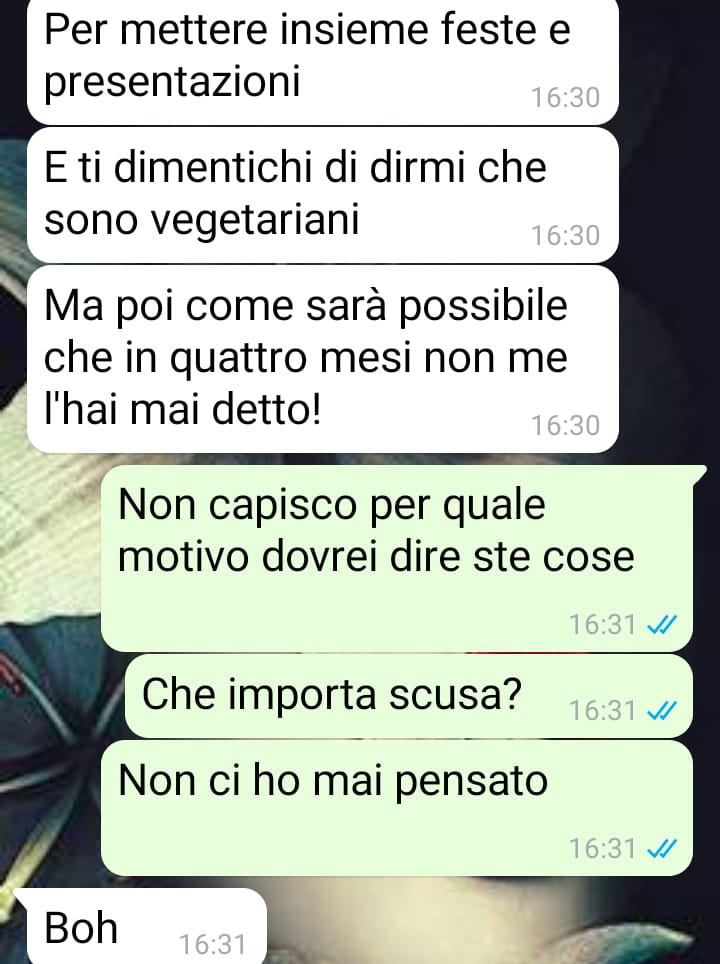Tap the 'Per mettere insieme feste e presentazioni' message
The width and height of the screenshot is (720, 964).
point(322,61)
